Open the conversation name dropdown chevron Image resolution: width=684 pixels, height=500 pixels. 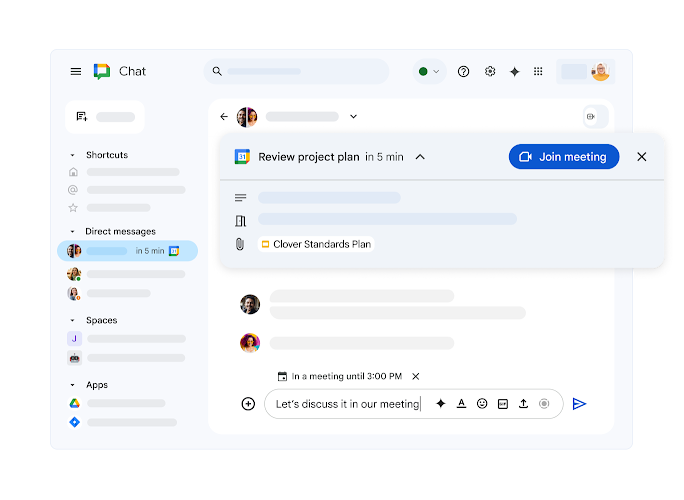(353, 117)
